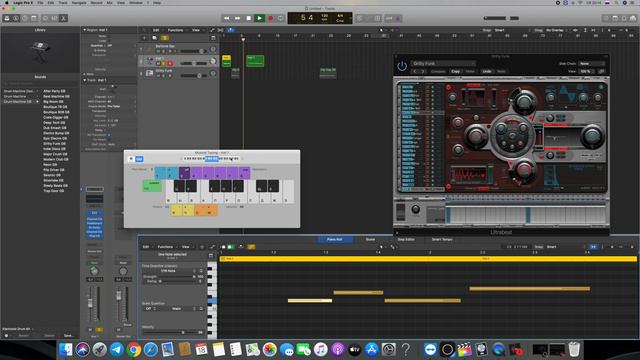Click Copy in the Ultrabeat header

(456, 71)
